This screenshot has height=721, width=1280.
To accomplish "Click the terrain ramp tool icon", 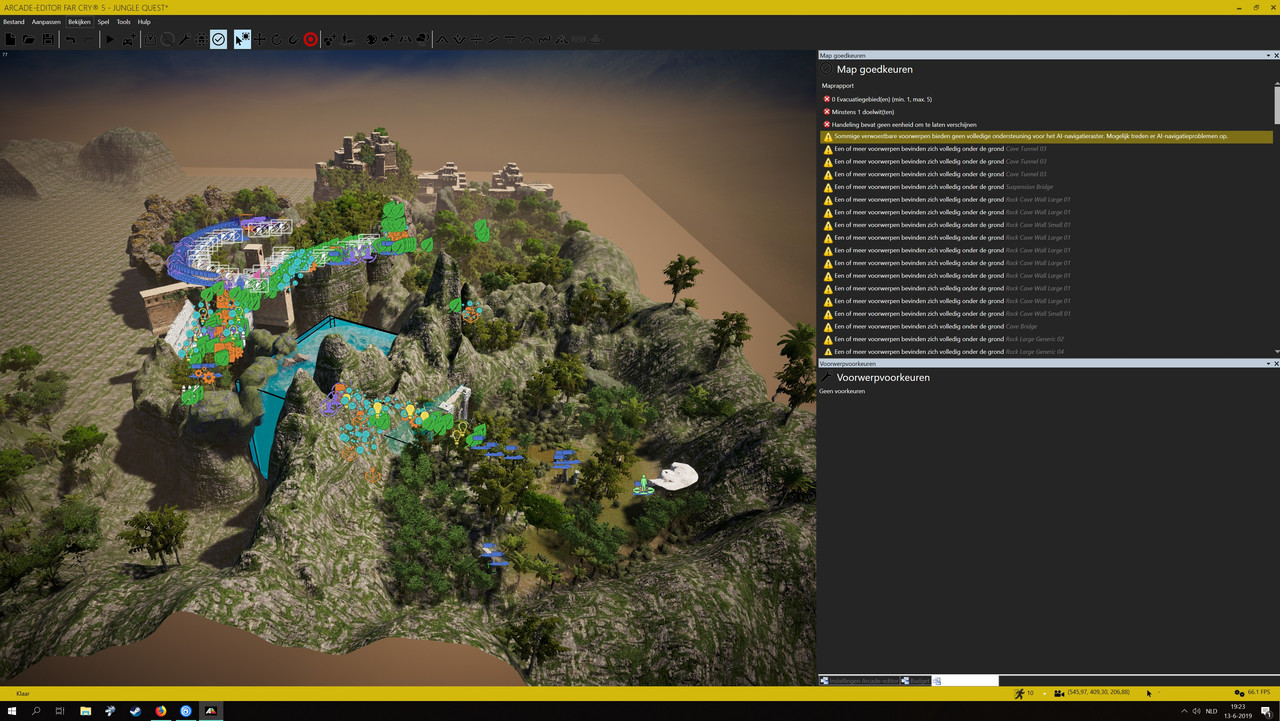I will (493, 39).
